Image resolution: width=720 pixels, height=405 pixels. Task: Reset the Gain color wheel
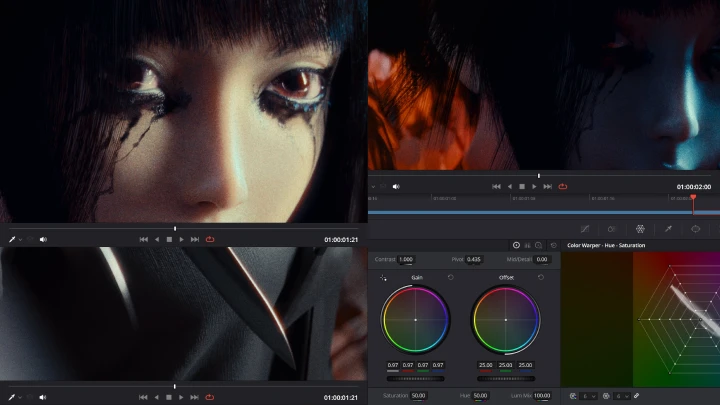(x=451, y=277)
